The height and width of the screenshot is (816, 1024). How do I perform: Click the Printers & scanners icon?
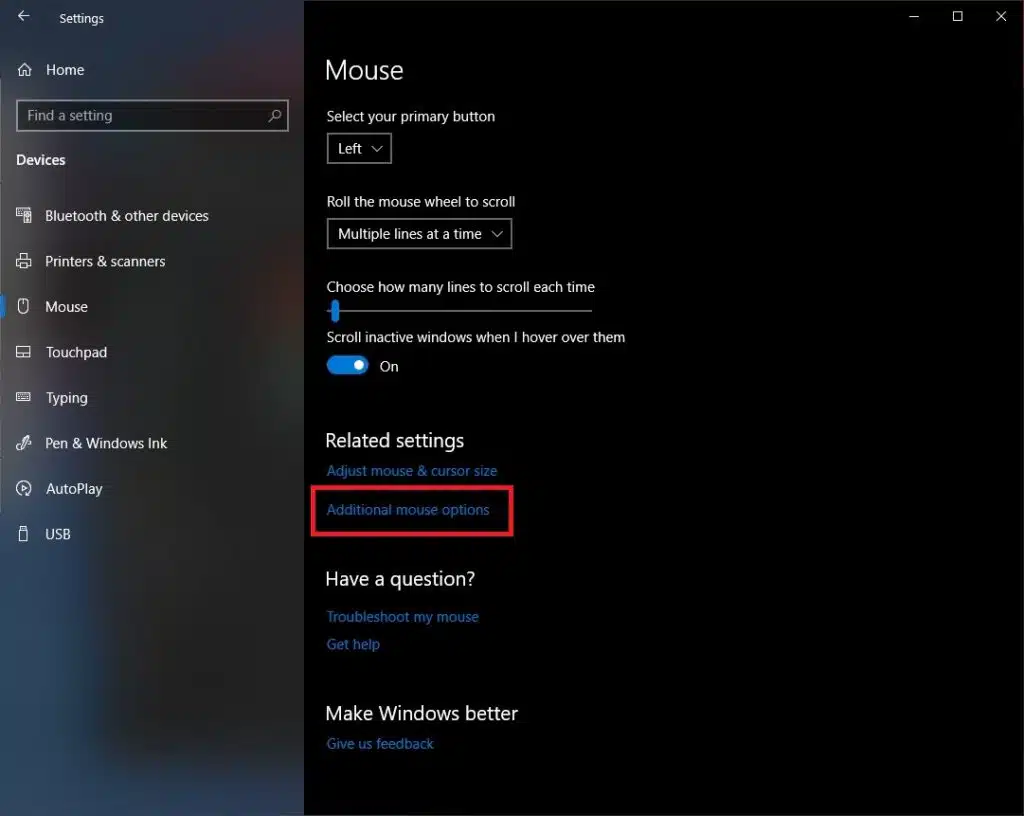(25, 261)
